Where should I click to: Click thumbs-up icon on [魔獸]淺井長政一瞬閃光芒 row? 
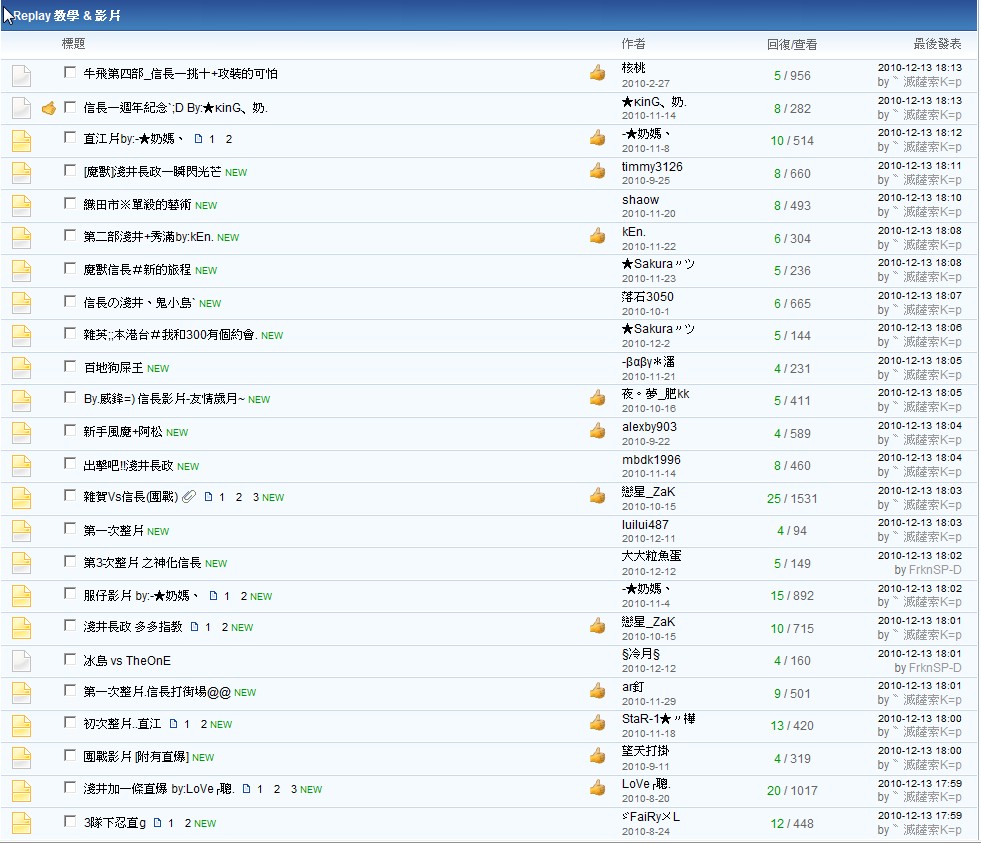pyautogui.click(x=597, y=170)
